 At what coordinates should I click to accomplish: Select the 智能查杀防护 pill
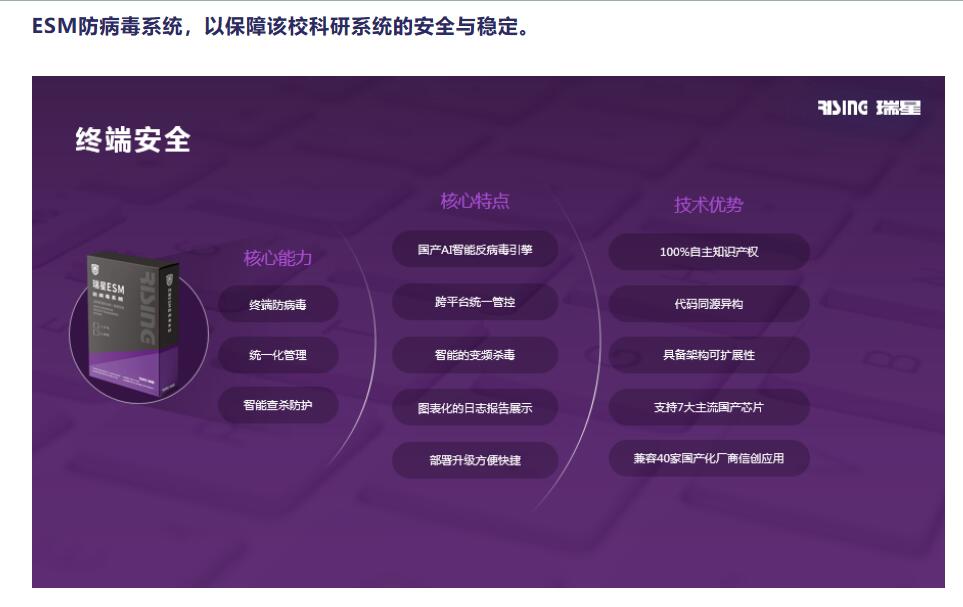tap(278, 405)
